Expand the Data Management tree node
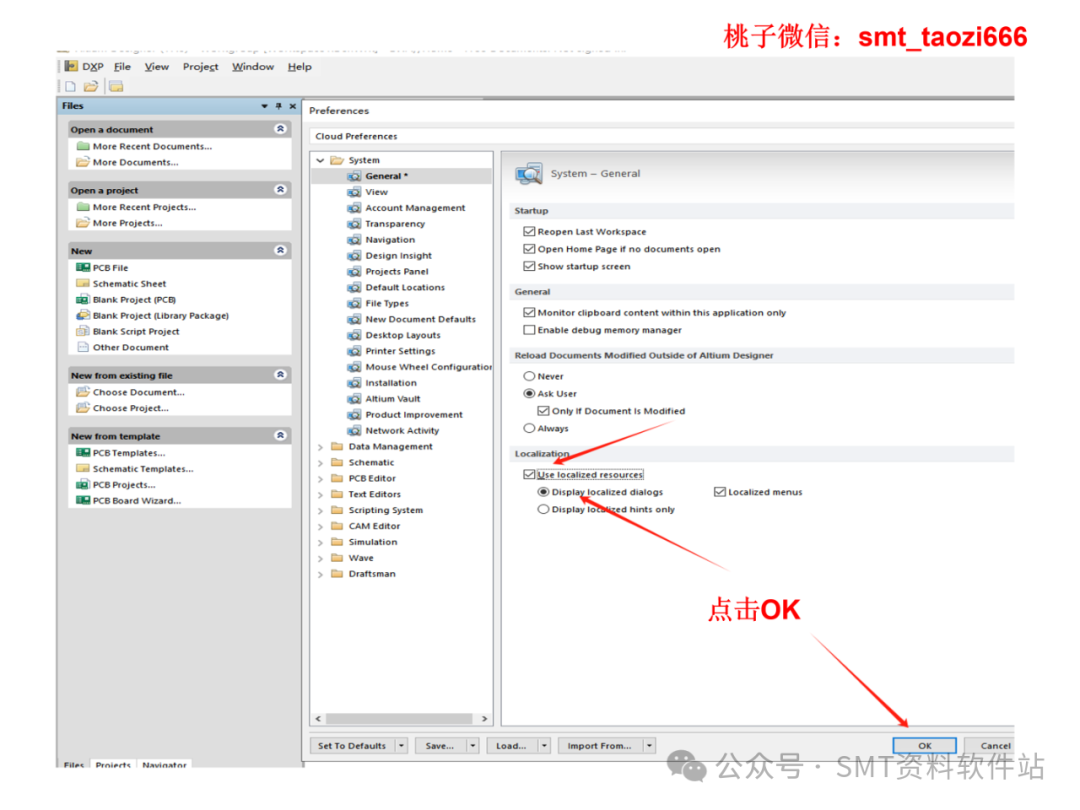Screen dimensions: 1080x810 [x=320, y=446]
